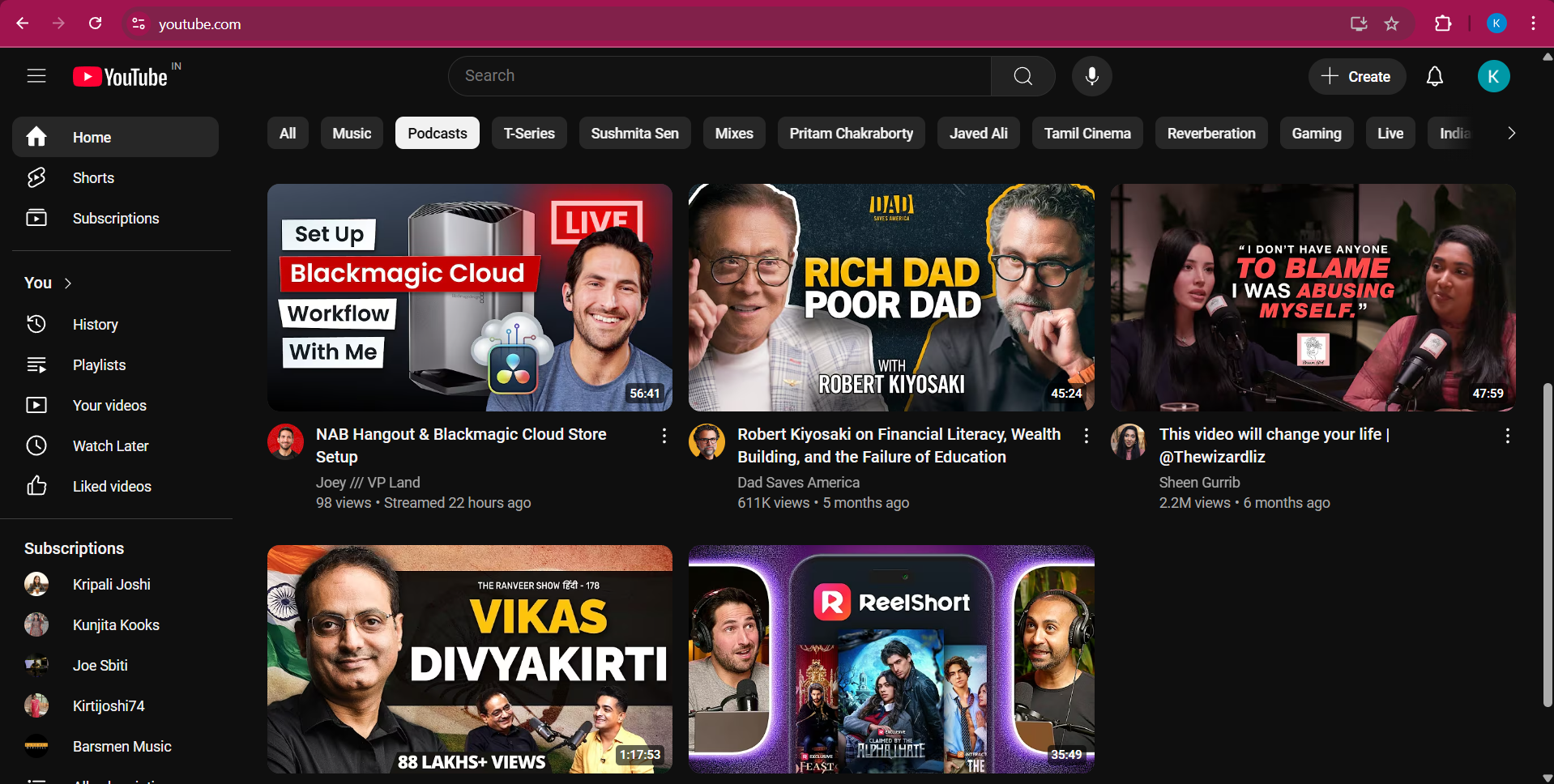Screen dimensions: 1554x784
Task: Select the T-Series filter chip
Action: [529, 133]
